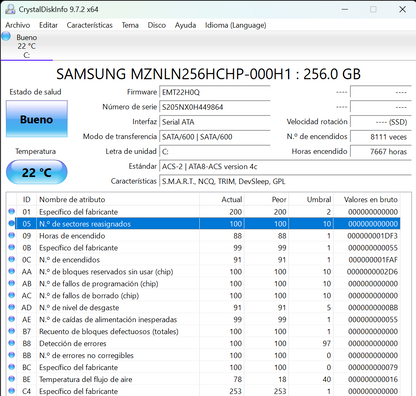Click the status orb of attribute row 0C
Viewport: 416px width, 396px height.
(12, 259)
